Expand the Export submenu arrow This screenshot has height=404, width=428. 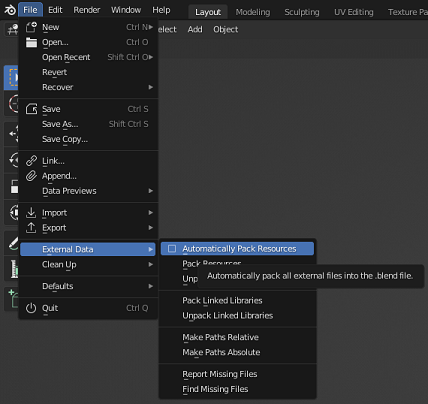point(151,227)
